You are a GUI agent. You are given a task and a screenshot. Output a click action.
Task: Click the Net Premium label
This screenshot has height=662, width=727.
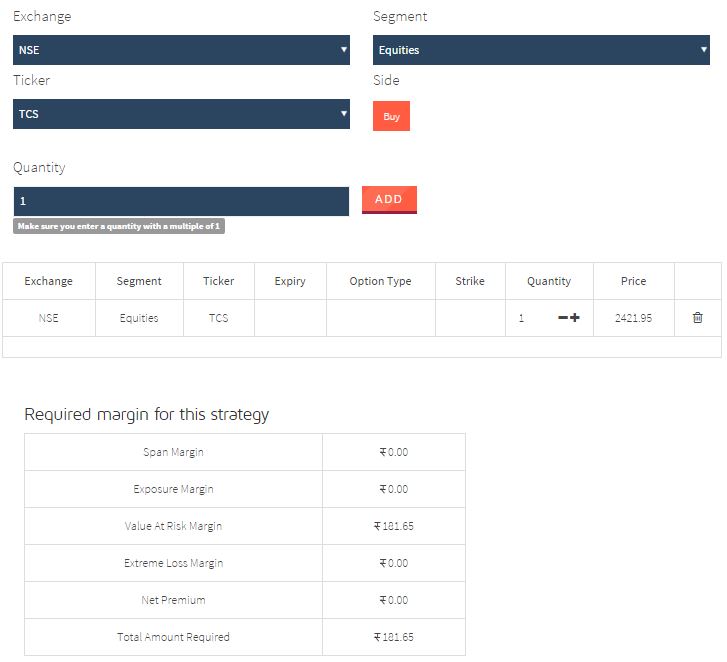[x=173, y=600]
